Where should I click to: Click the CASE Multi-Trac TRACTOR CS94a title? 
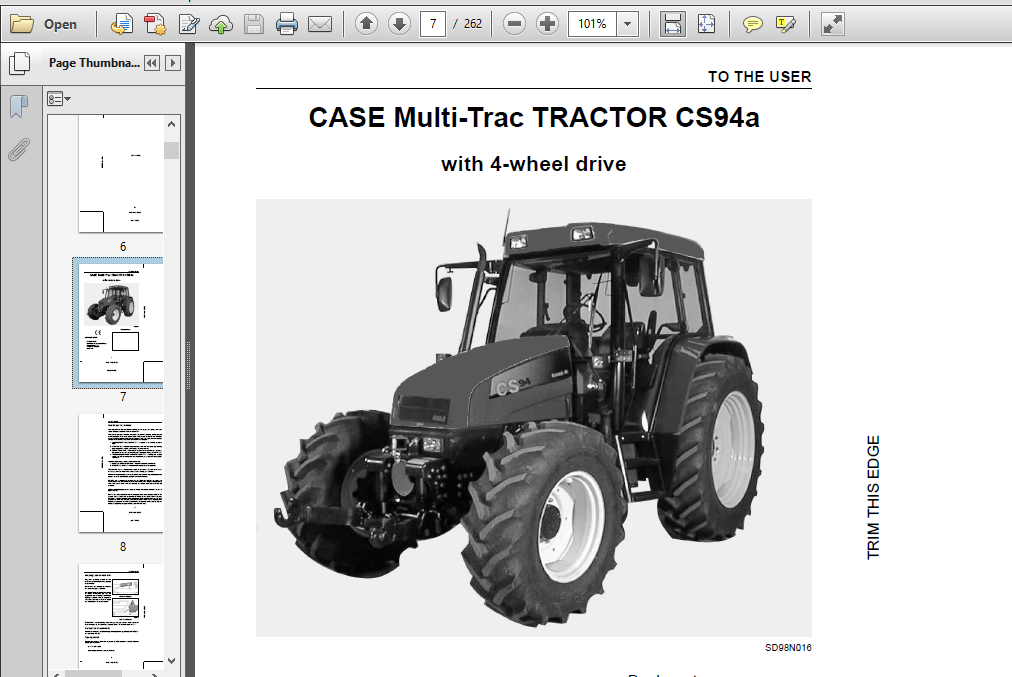pos(534,118)
